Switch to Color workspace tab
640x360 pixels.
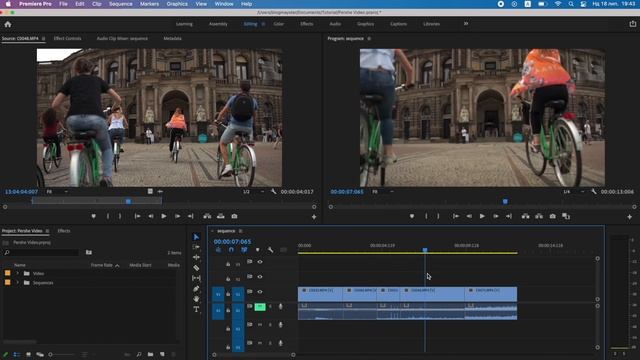(x=279, y=24)
